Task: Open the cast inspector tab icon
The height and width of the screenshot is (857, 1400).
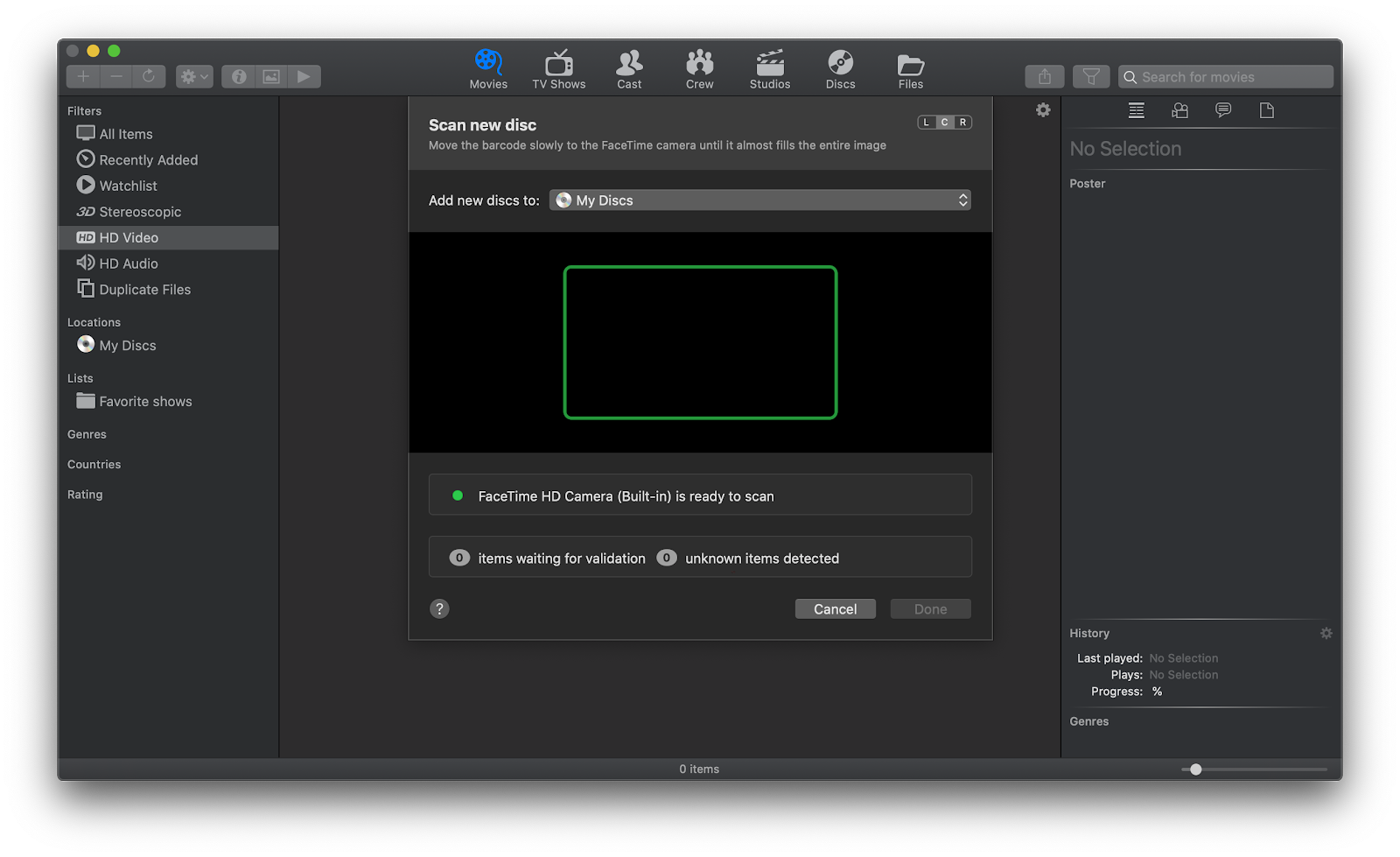Action: 1179,110
